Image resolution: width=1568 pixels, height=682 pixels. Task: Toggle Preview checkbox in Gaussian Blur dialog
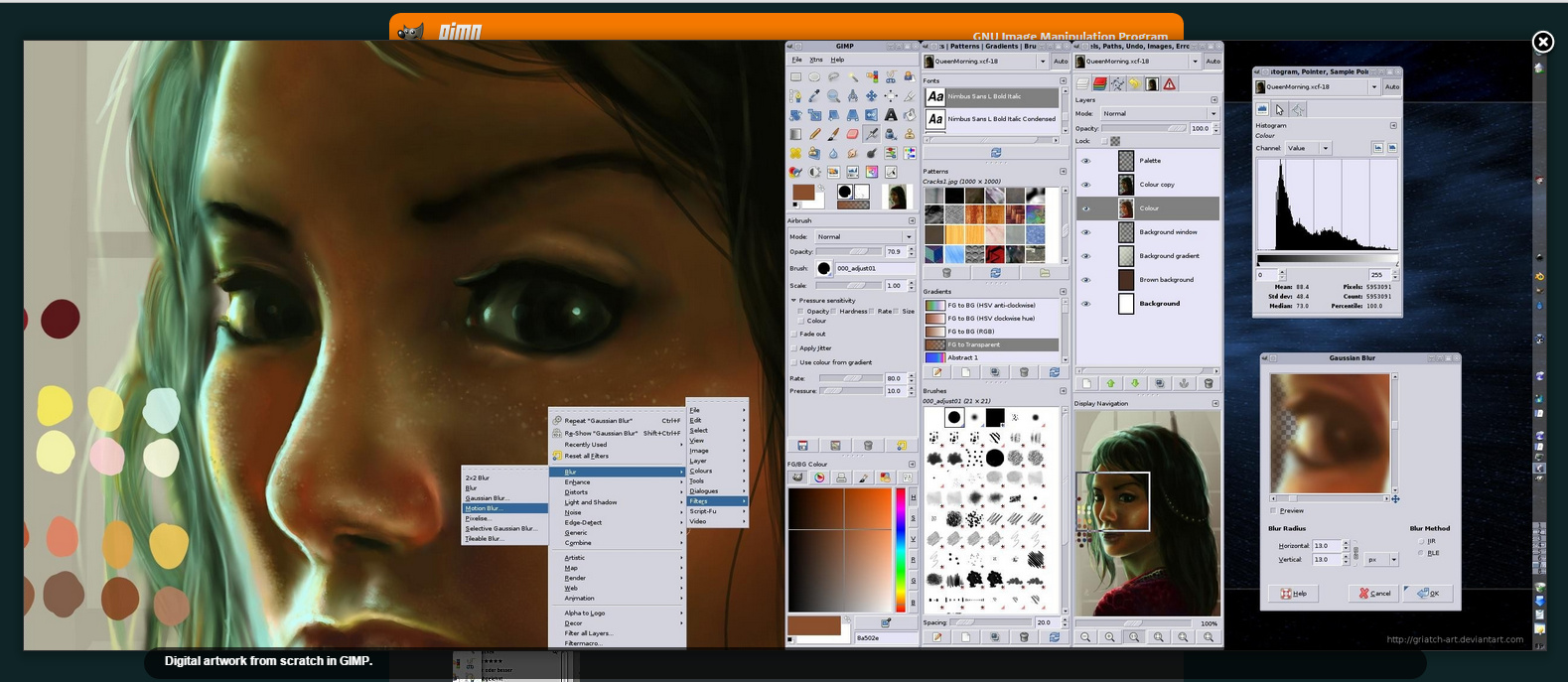click(x=1273, y=511)
